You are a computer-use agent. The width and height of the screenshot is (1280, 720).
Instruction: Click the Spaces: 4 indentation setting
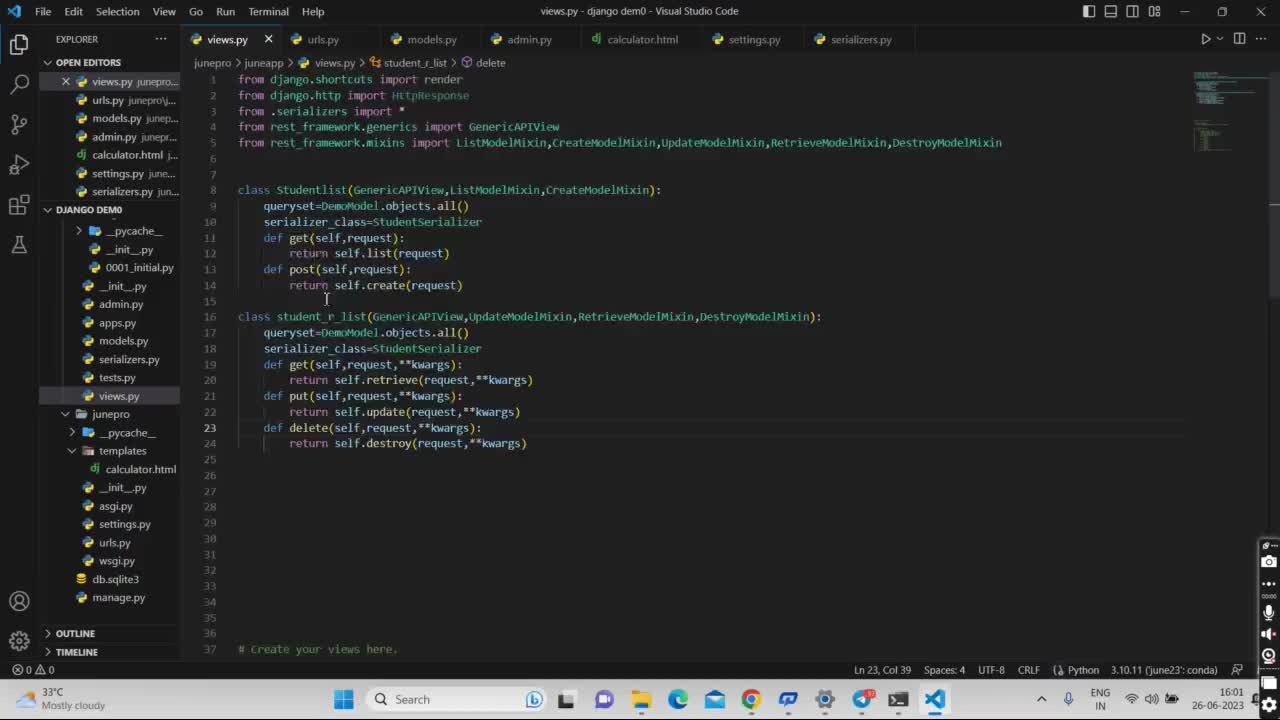click(944, 670)
